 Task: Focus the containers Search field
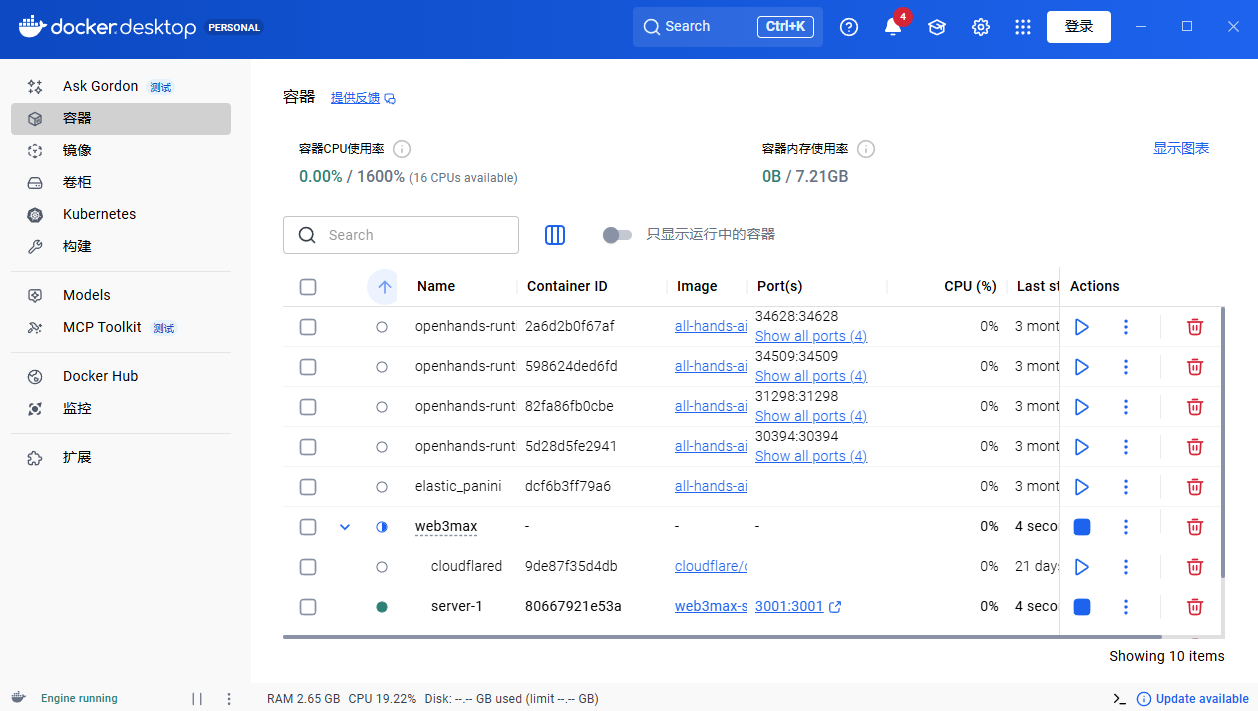[x=401, y=235]
